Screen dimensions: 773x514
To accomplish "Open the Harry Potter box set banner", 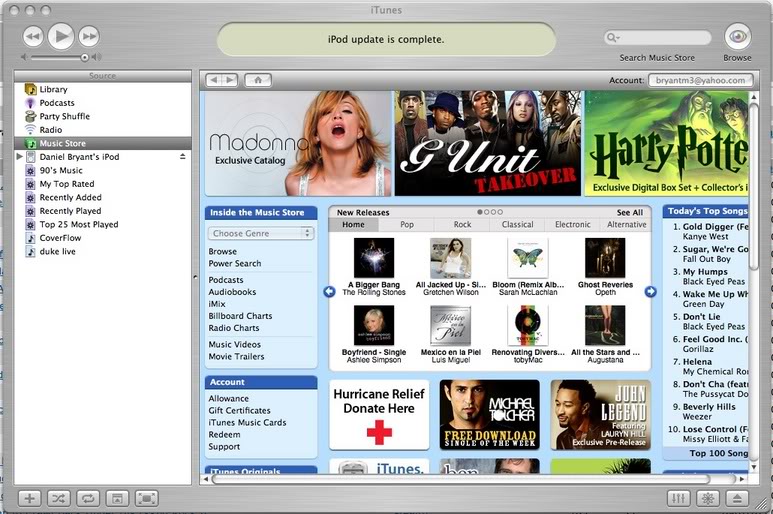I will coord(666,143).
